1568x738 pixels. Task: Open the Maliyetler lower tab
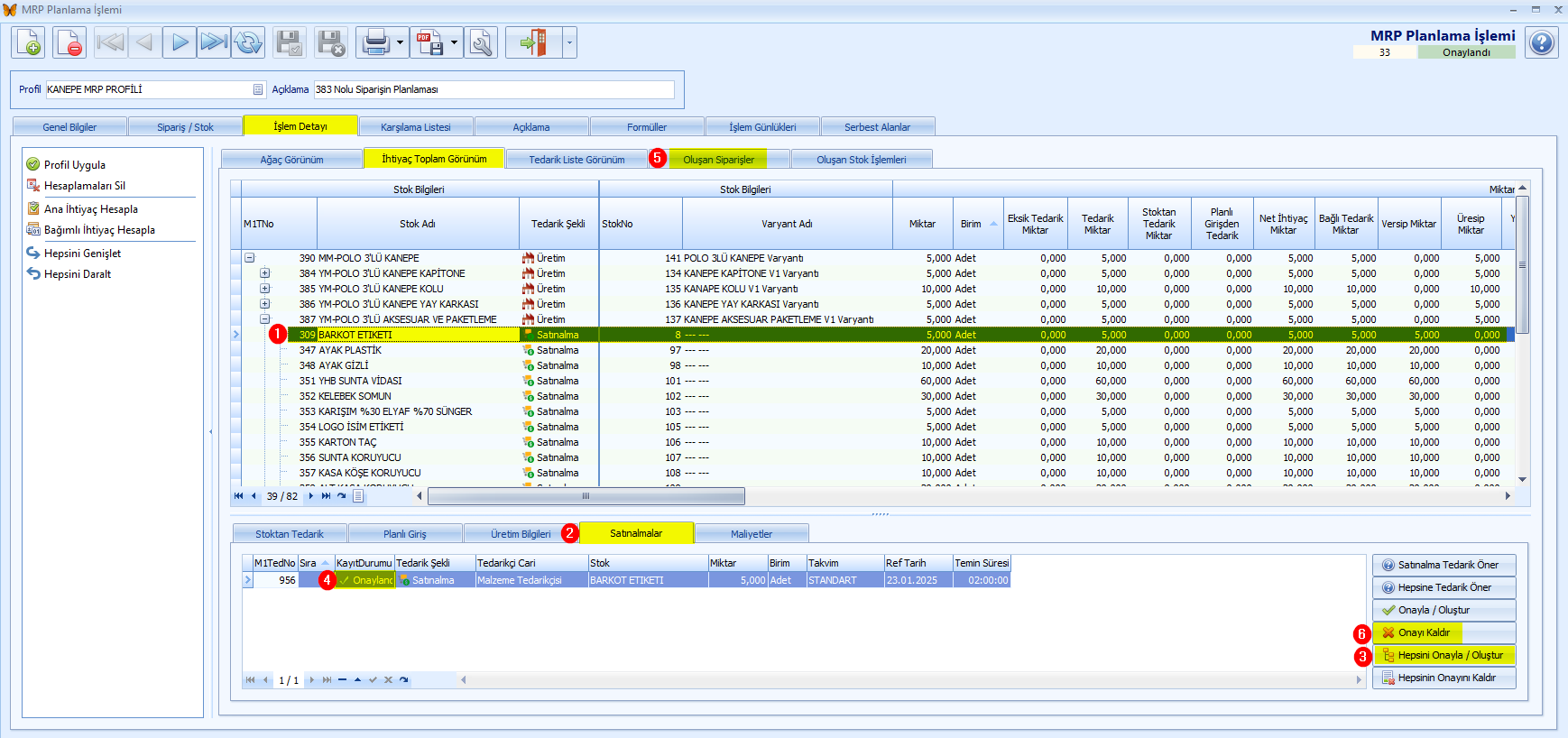coord(752,534)
